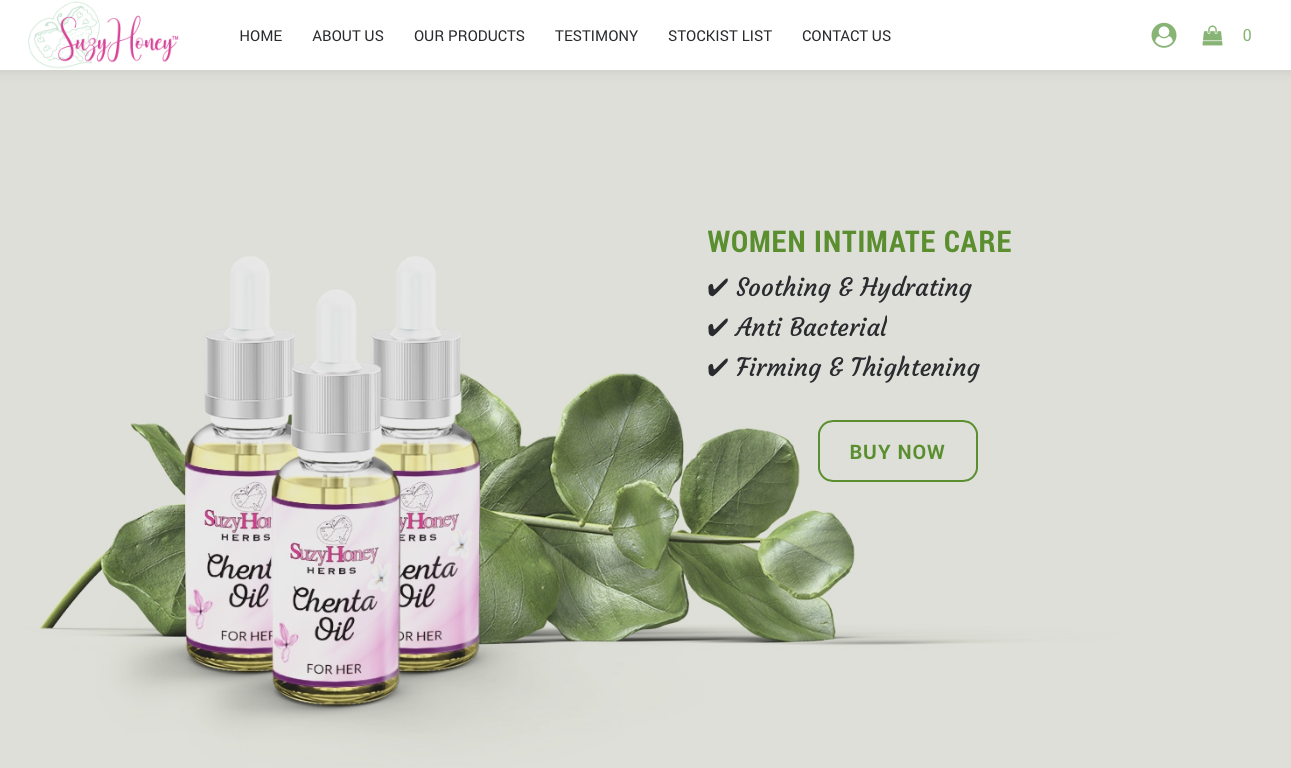Click the SuzyHoney logo
The height and width of the screenshot is (768, 1291).
click(x=104, y=35)
